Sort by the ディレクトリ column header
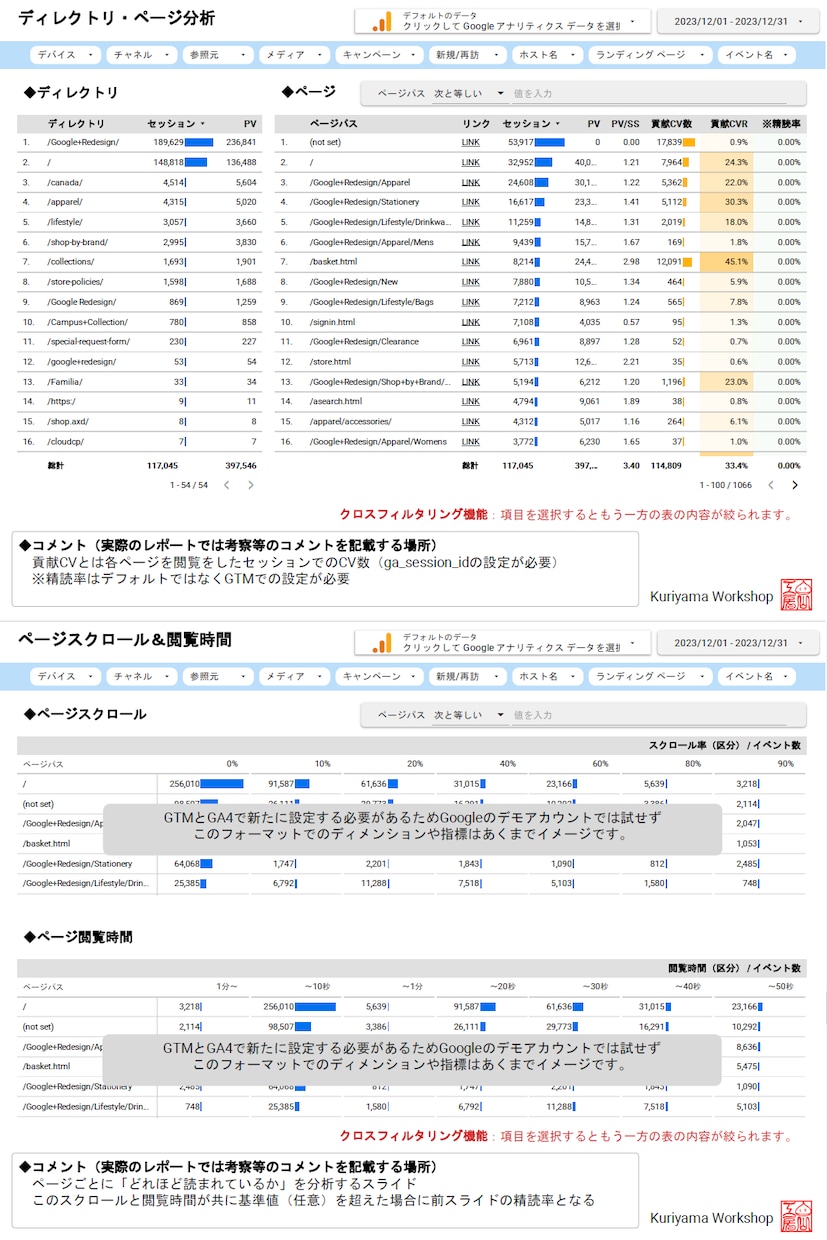Viewport: 827px width, 1240px height. 76,124
